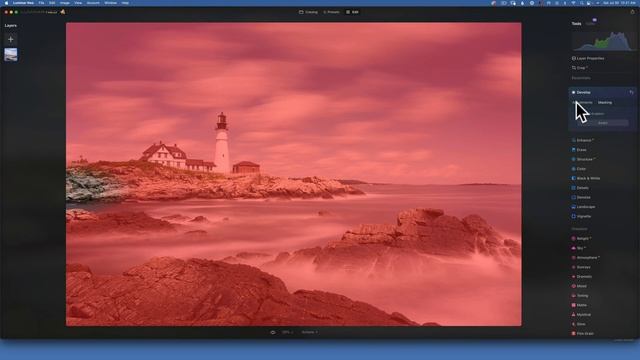
Task: Open the Apple menu
Action: pyautogui.click(x=6, y=3)
